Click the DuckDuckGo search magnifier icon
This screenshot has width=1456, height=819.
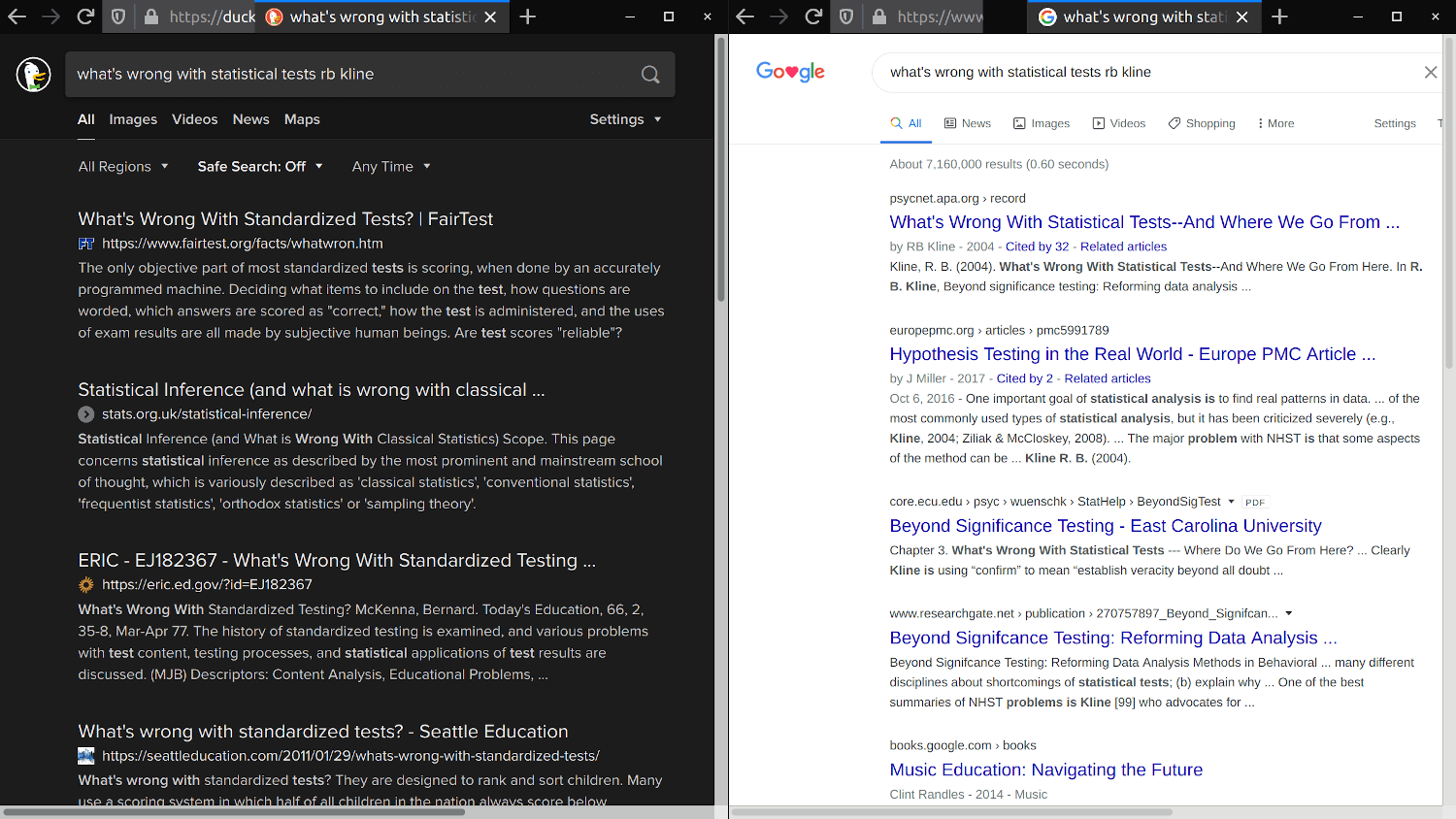pyautogui.click(x=650, y=75)
